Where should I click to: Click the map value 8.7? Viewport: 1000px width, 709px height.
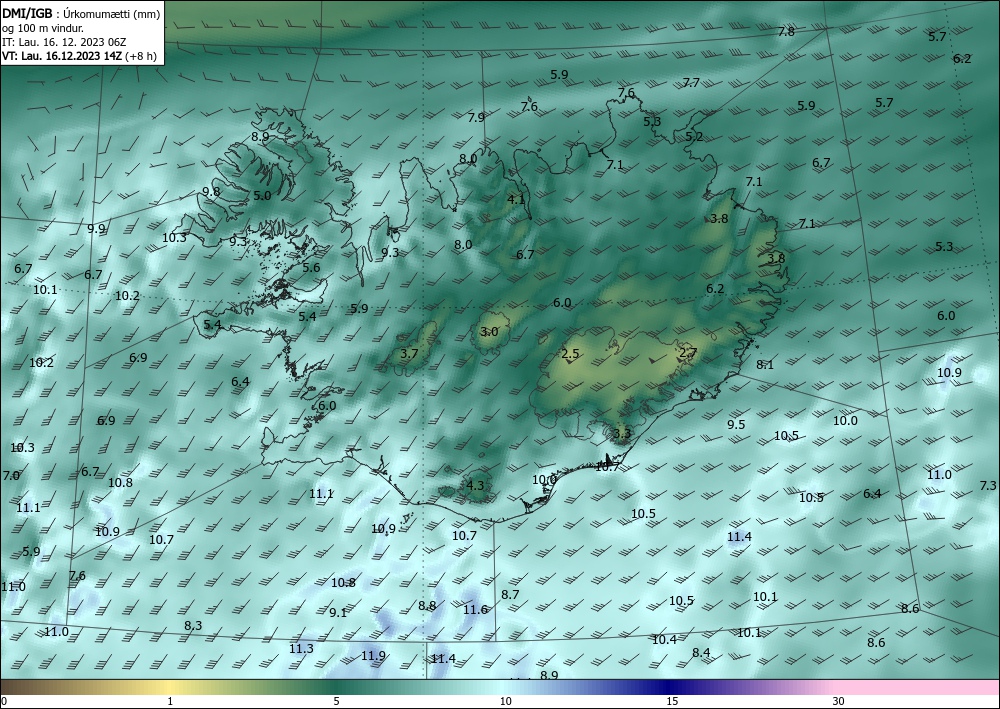[x=510, y=594]
